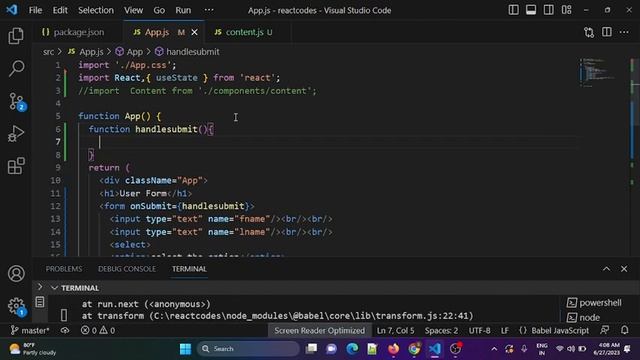
Task: Click the src breadcrumb
Action: [48, 52]
